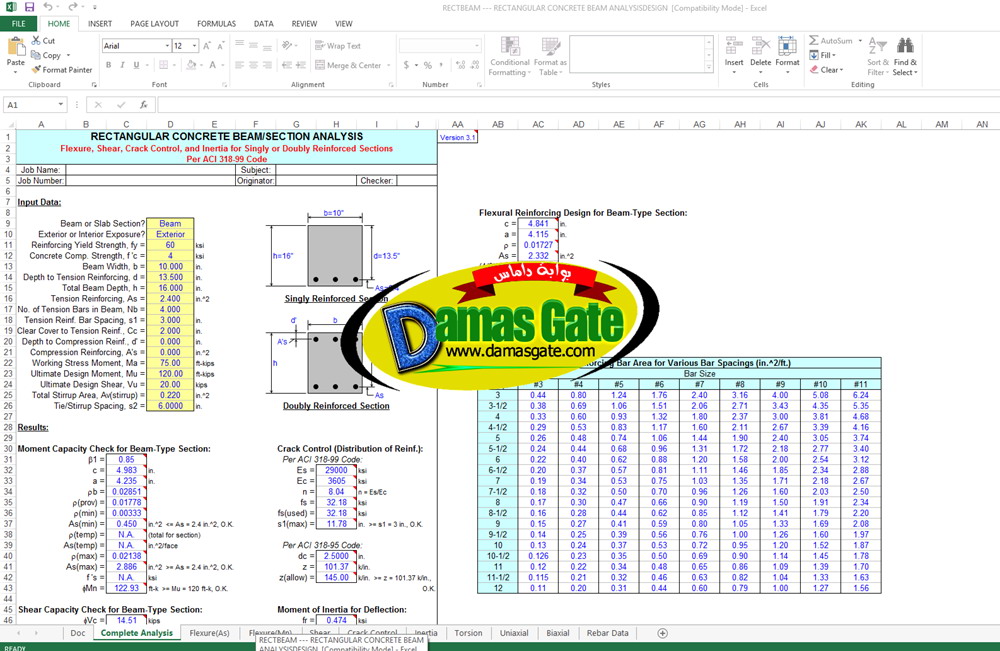Activate the Format Painter brush
The image size is (1000, 651).
tap(61, 69)
